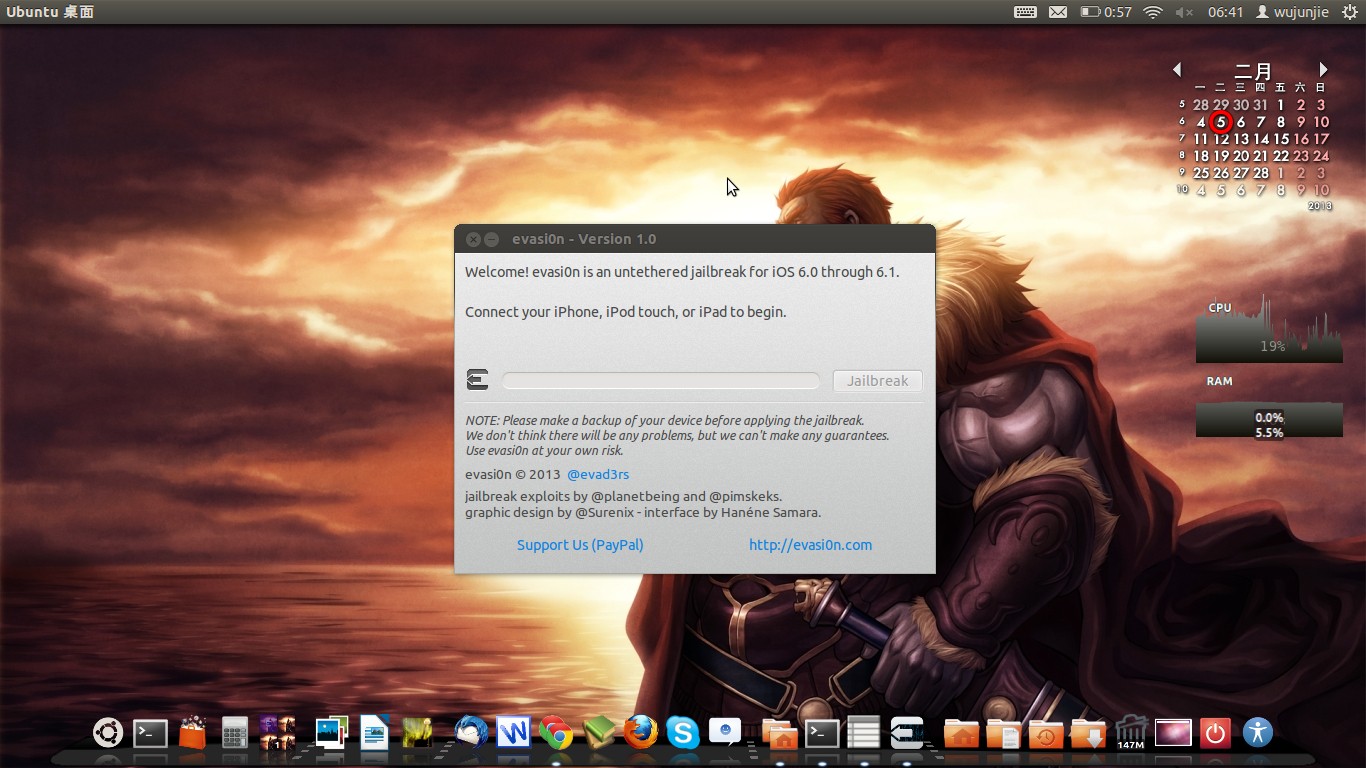Open the Wi-Fi network menu

click(1153, 12)
